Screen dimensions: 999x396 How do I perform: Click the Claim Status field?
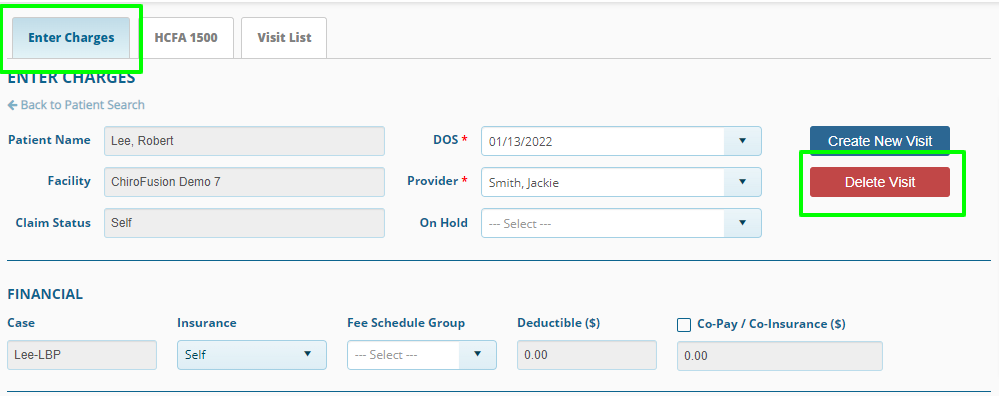pos(245,223)
